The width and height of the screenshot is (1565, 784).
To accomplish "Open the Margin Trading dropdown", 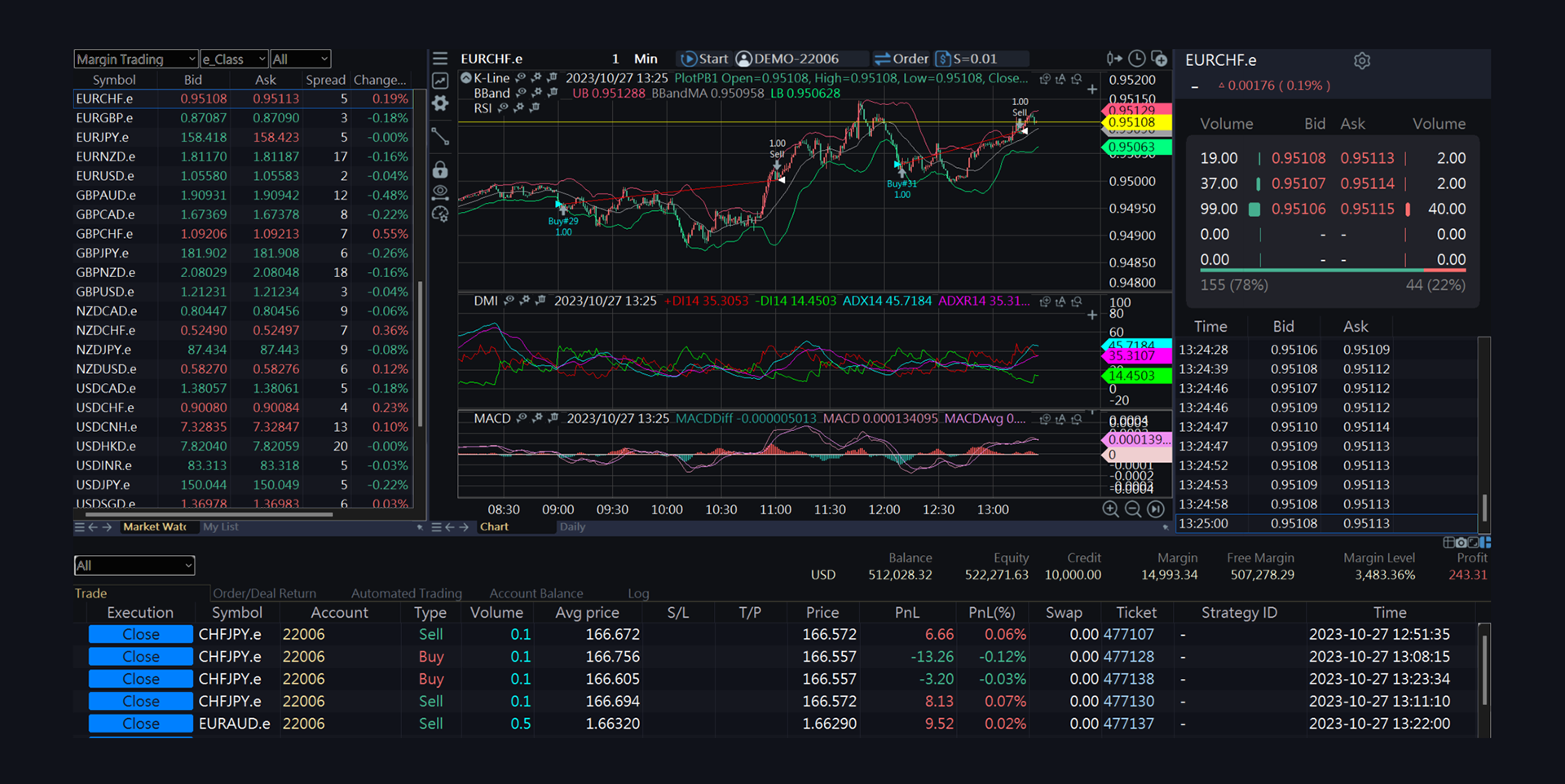I will coord(136,59).
